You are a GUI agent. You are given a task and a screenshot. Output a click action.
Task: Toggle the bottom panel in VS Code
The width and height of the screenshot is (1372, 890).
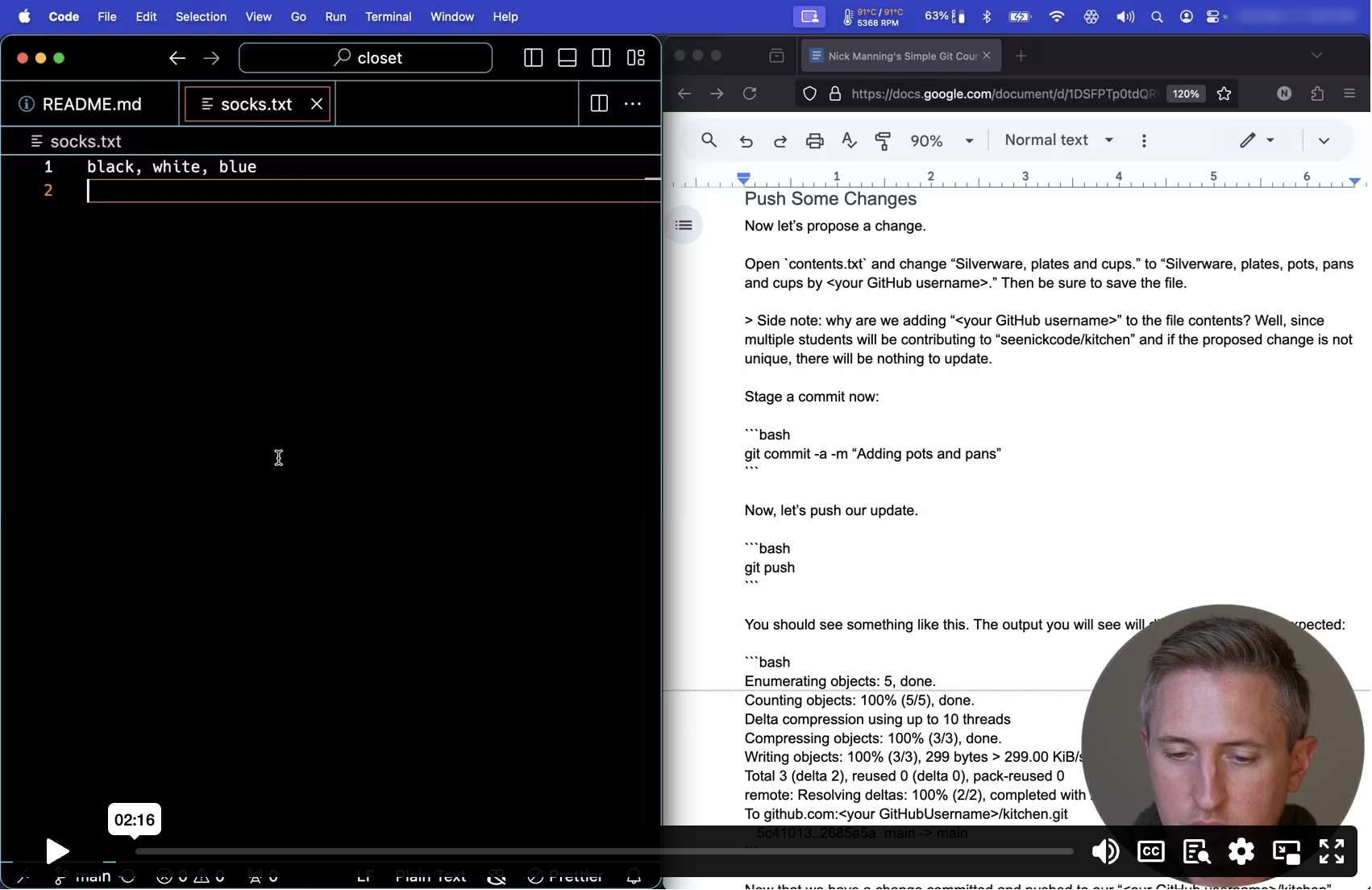(x=568, y=58)
